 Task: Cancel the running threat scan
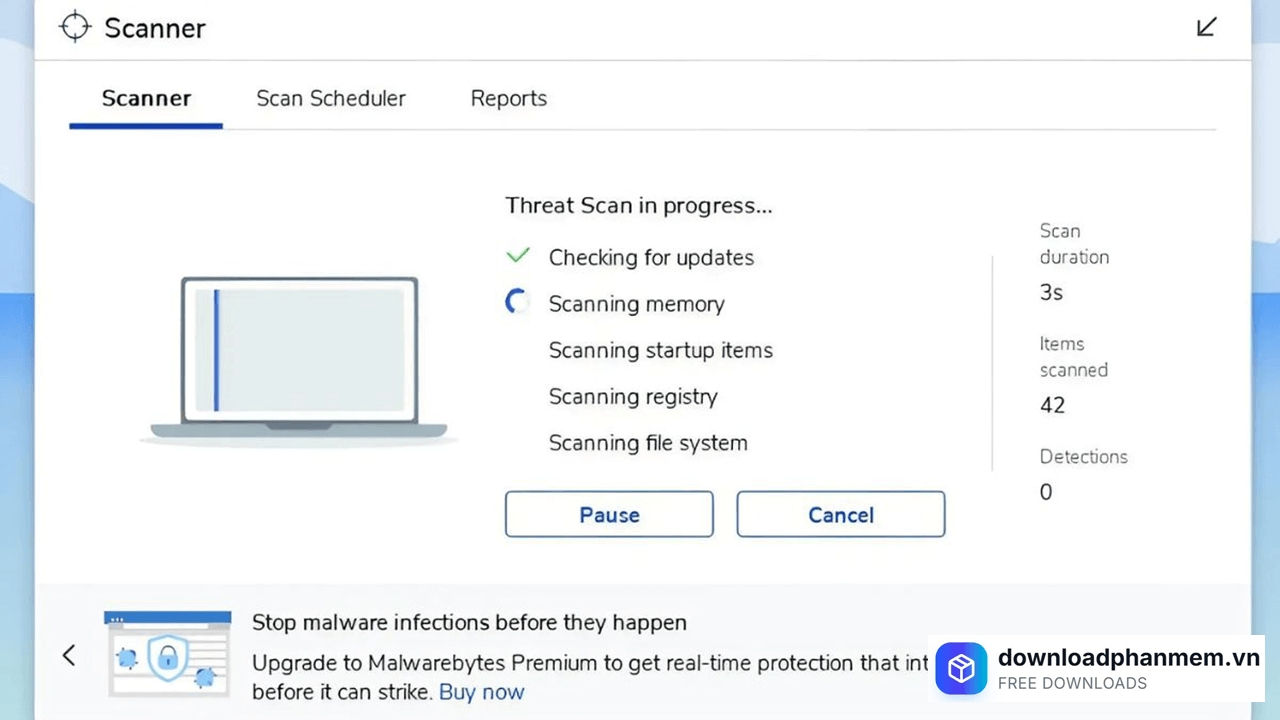(841, 514)
